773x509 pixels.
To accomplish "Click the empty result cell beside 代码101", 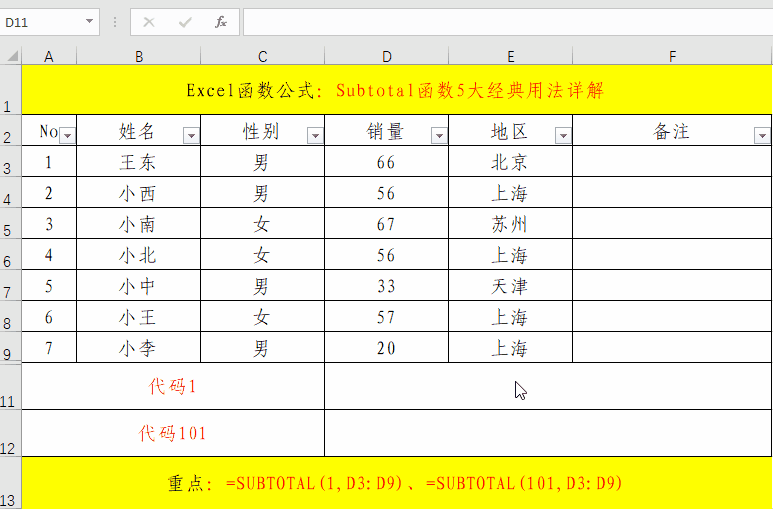I will pos(548,434).
